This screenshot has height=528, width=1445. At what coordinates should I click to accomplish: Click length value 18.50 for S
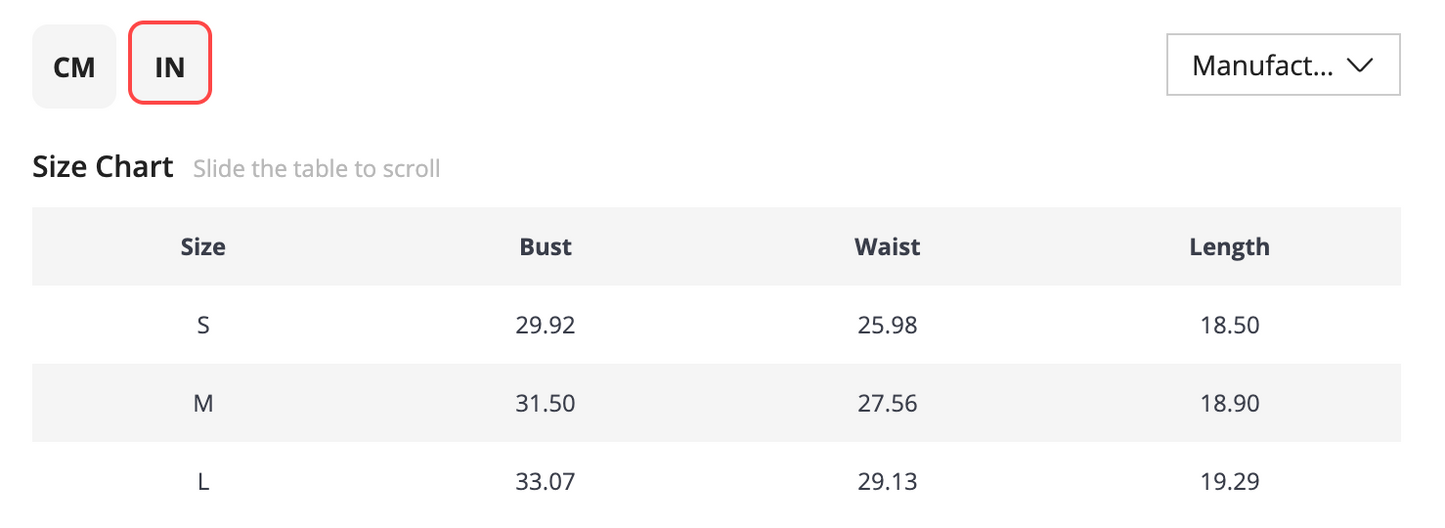point(1230,325)
